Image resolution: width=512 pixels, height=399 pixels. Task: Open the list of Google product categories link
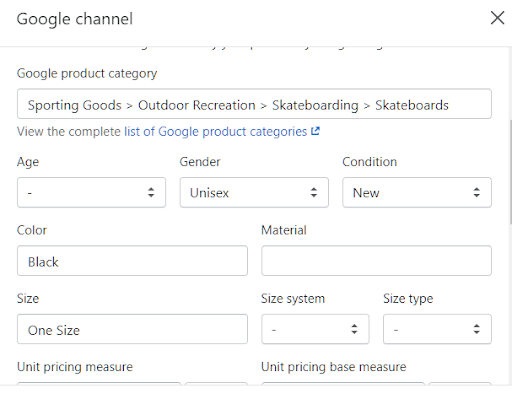tap(215, 132)
